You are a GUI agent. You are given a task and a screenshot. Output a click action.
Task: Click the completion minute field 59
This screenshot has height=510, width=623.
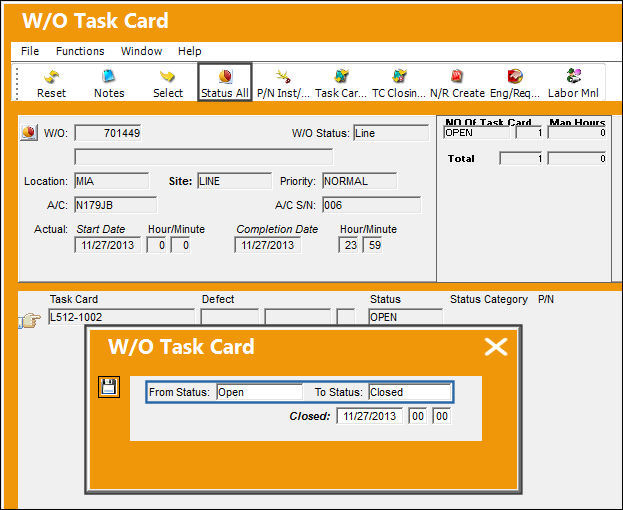[x=372, y=245]
